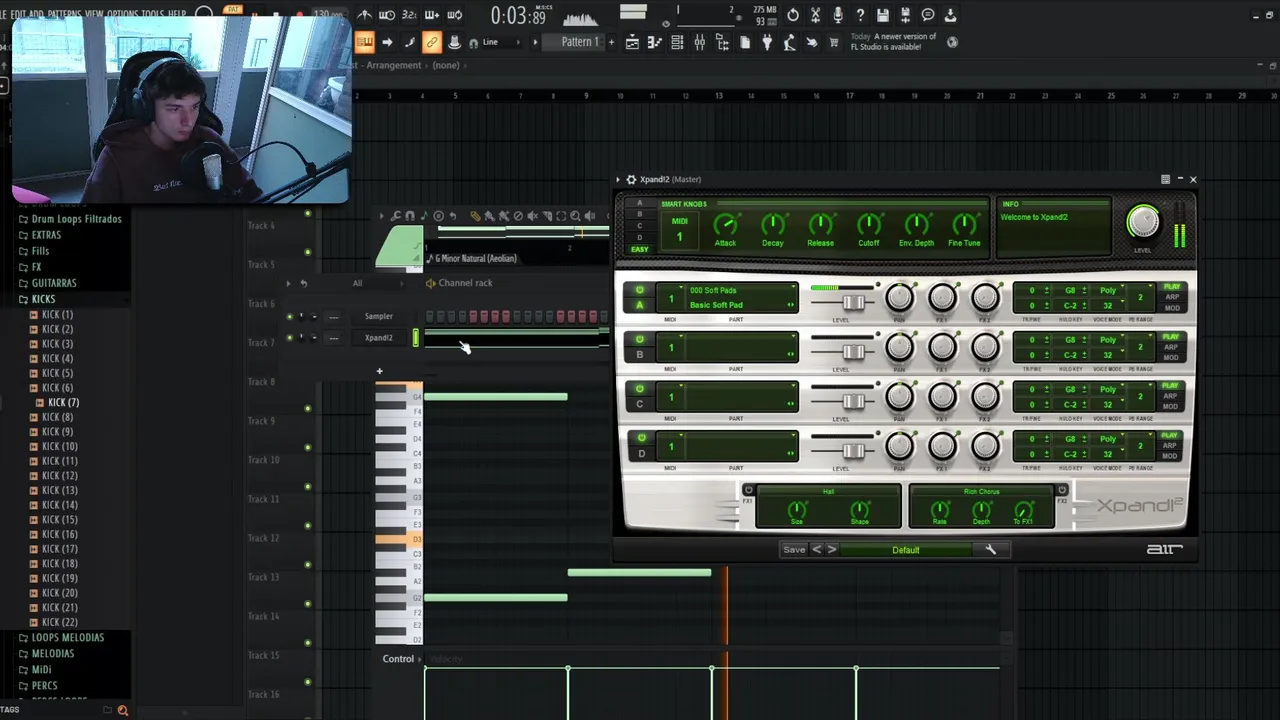
Task: Toggle power button for Xpand!2 part C
Action: [x=640, y=388]
